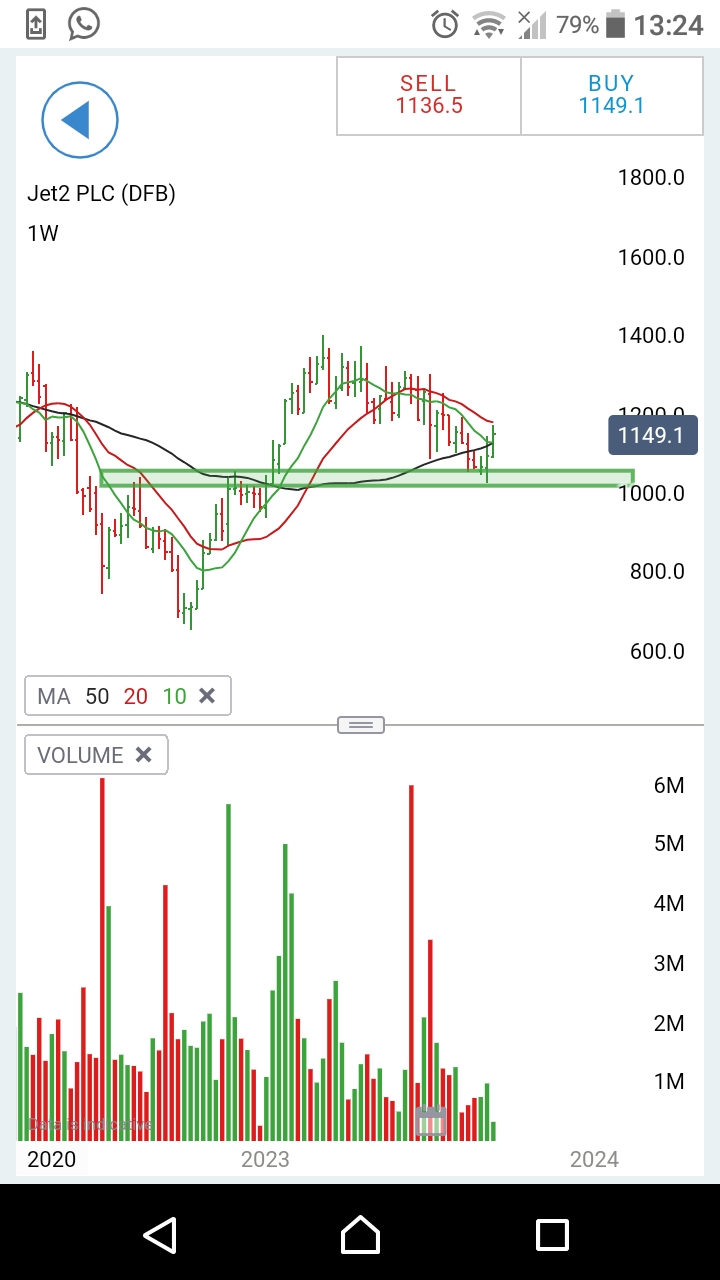Tap the Wi-Fi status icon
The height and width of the screenshot is (1280, 720).
click(x=489, y=25)
